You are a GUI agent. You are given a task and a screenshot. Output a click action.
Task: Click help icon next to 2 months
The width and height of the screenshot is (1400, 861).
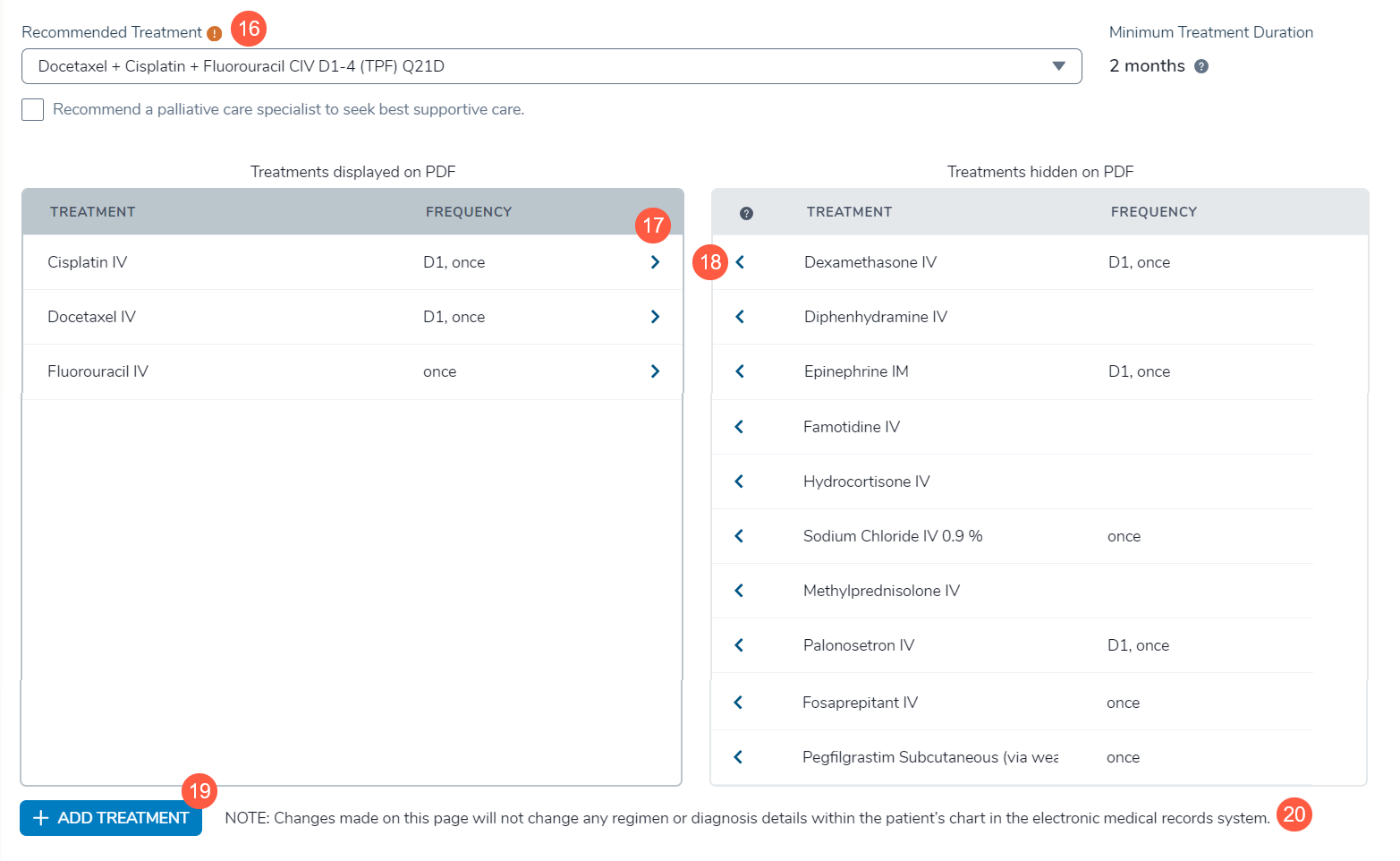click(1201, 66)
